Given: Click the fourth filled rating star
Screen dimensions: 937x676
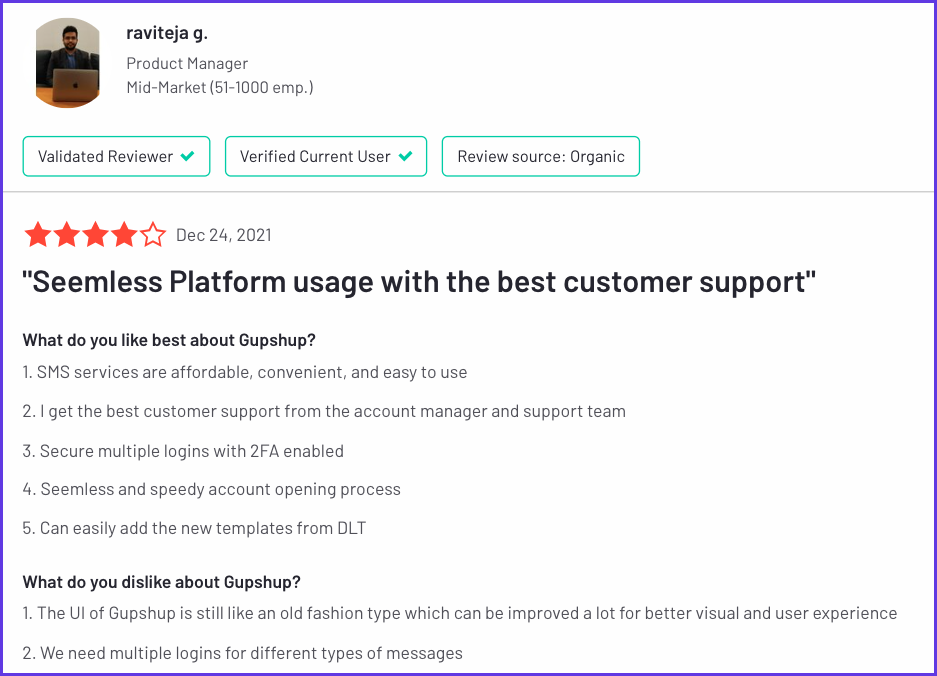Looking at the screenshot, I should point(124,234).
